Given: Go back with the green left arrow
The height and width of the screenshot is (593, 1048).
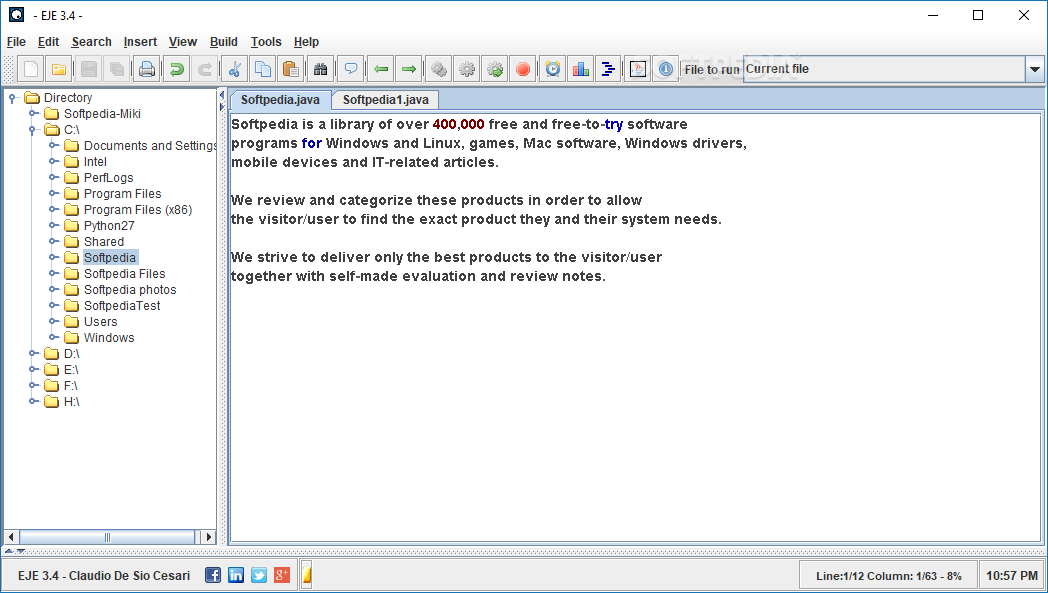Looking at the screenshot, I should click(x=380, y=69).
